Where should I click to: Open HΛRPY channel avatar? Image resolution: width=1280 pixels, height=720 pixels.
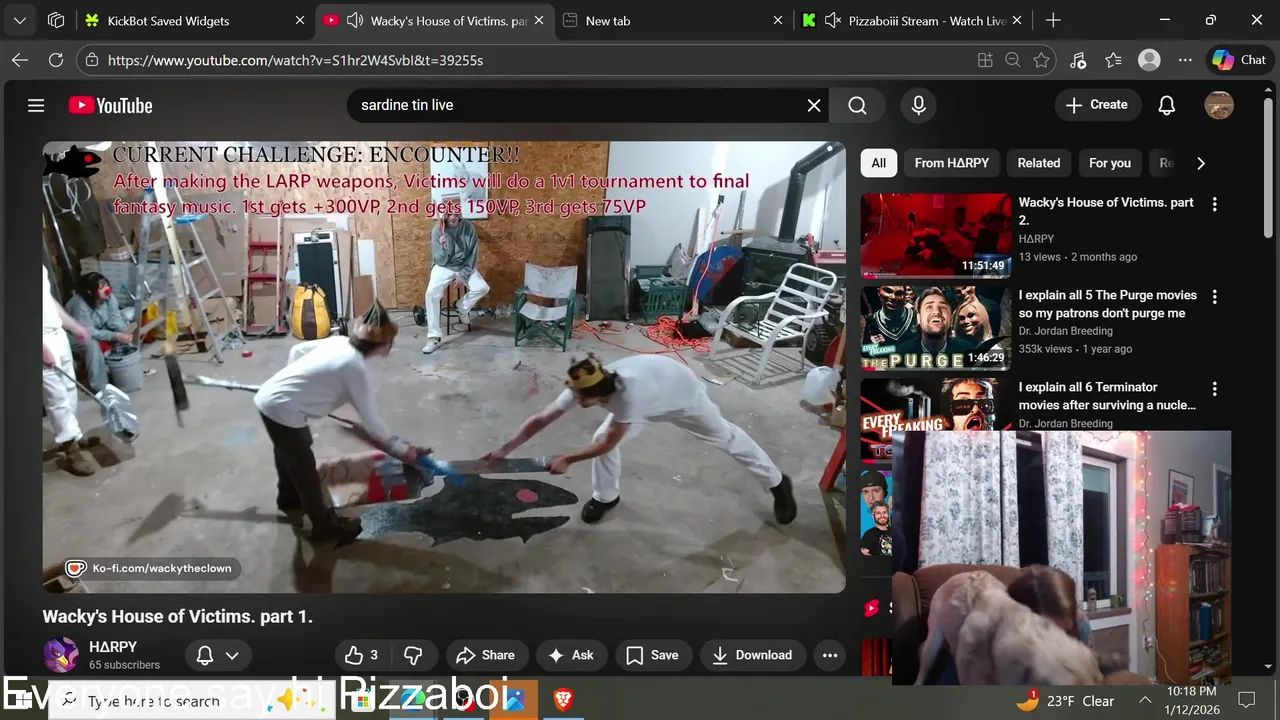pos(61,655)
